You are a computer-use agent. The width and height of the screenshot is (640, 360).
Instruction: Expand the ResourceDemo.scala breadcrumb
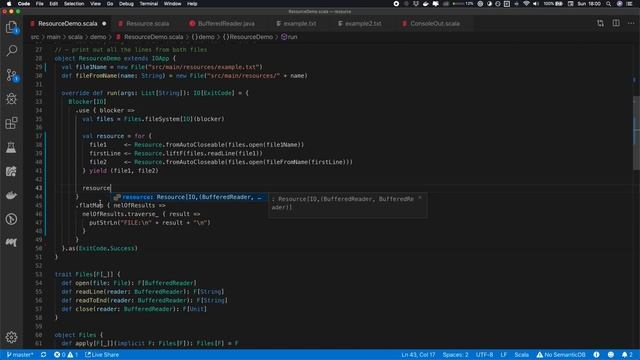tap(149, 37)
